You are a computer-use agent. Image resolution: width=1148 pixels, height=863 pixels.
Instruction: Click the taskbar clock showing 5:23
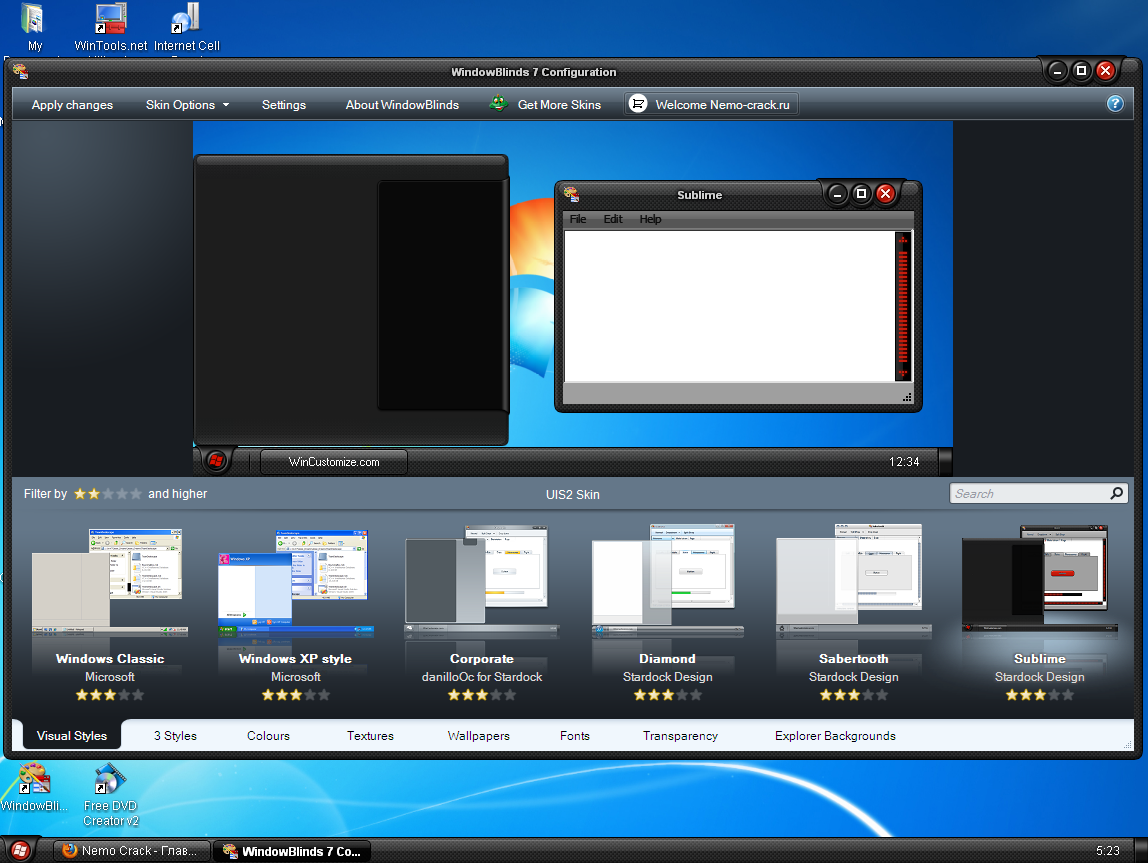[1108, 851]
